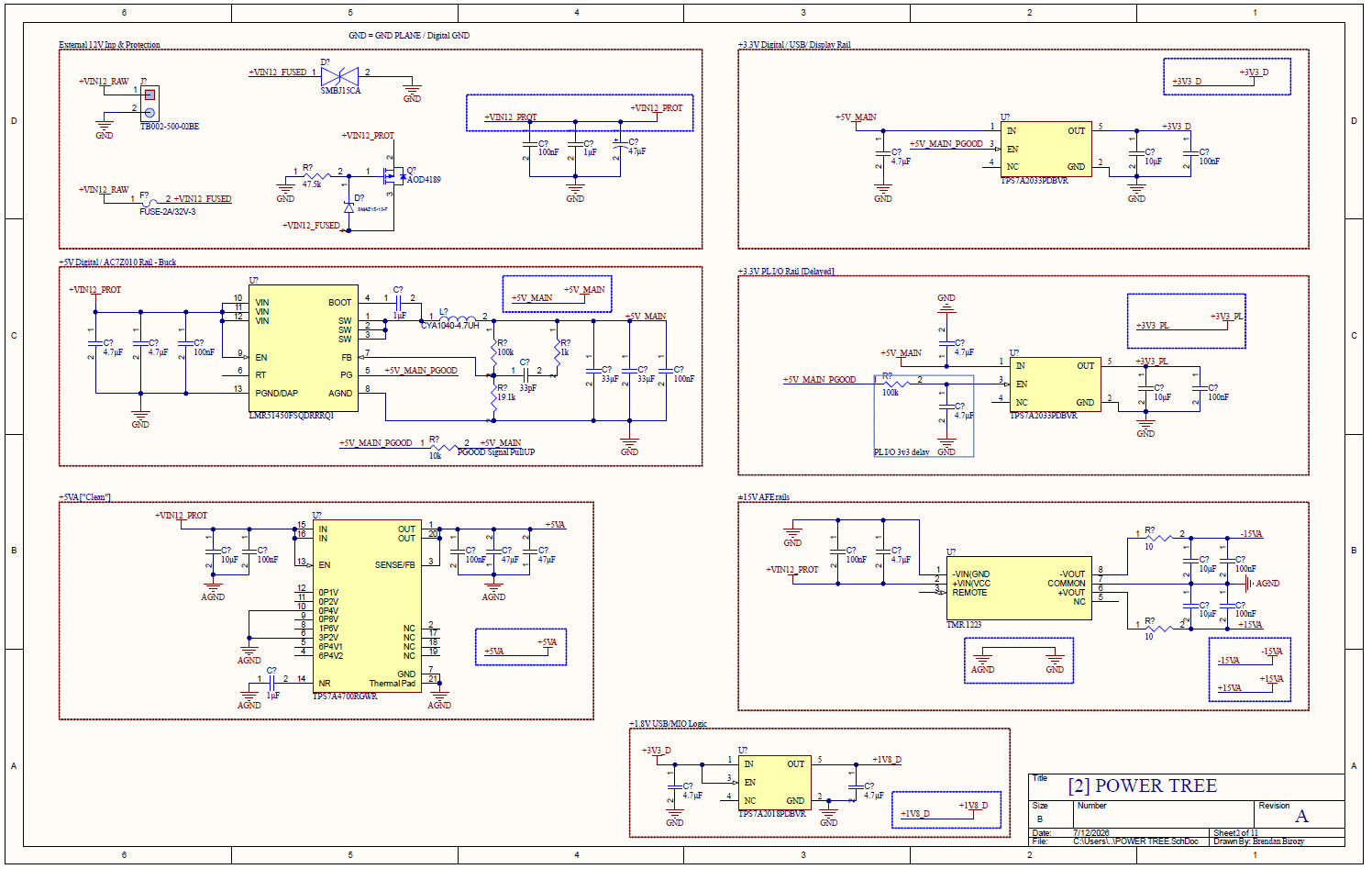Click "PGOOD Signal PullUP" annotation text
The width and height of the screenshot is (1372, 869).
pos(496,452)
